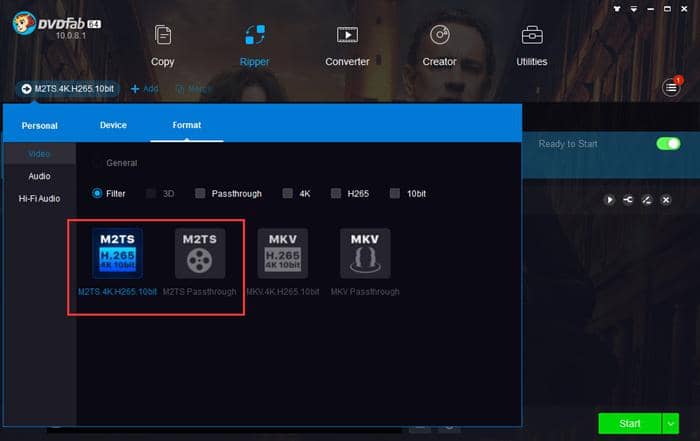Check the 3D filter checkbox
Screen dimensions: 700x441
coord(151,193)
